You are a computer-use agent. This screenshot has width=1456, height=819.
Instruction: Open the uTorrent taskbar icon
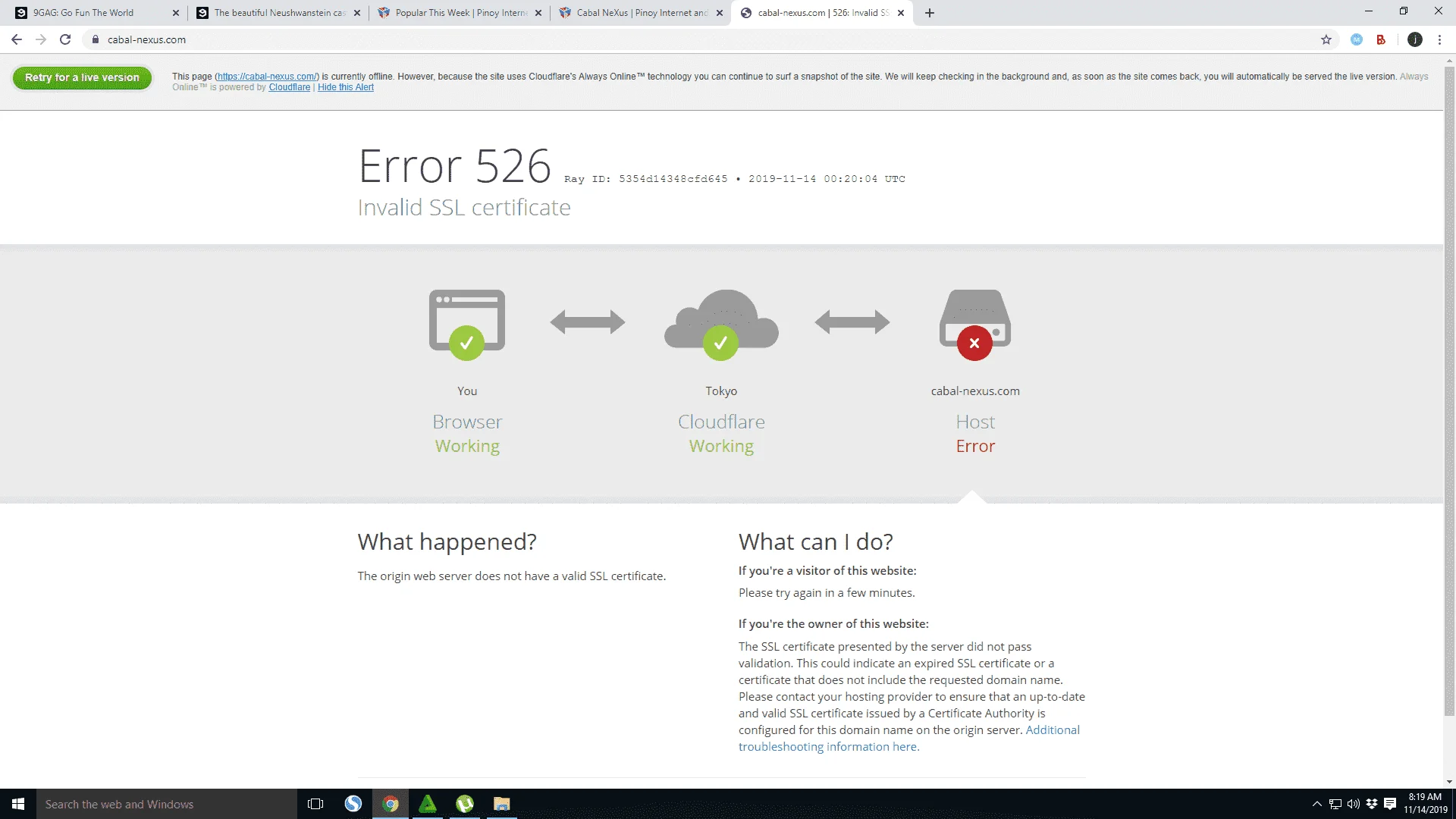point(465,804)
